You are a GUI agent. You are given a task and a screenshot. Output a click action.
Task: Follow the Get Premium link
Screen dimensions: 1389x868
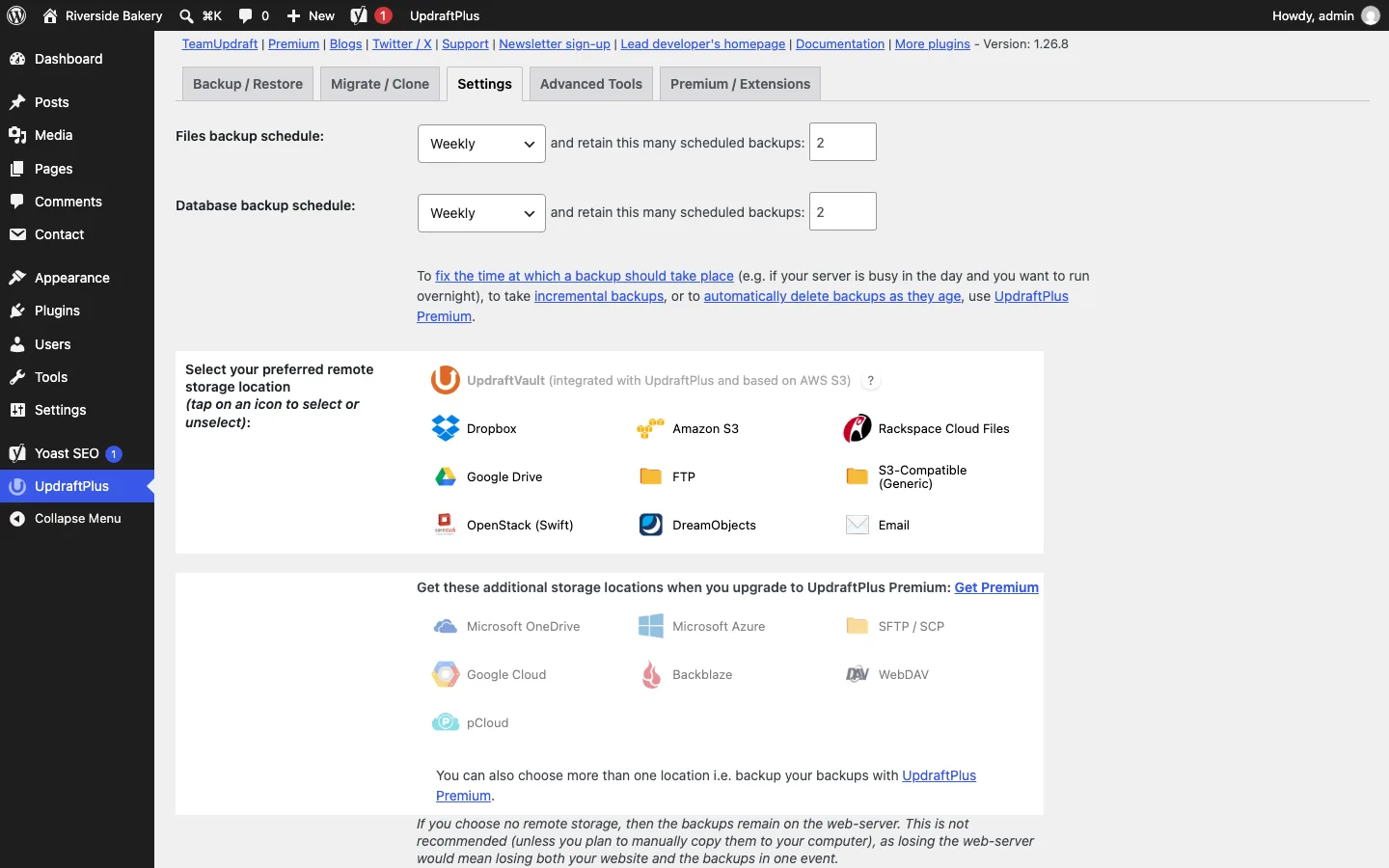996,587
